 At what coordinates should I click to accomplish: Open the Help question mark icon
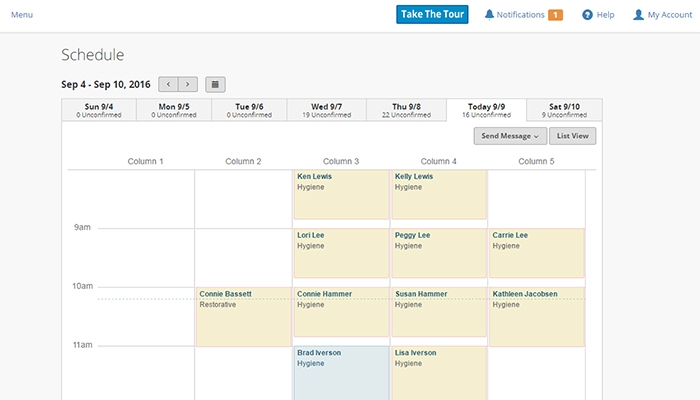(587, 15)
